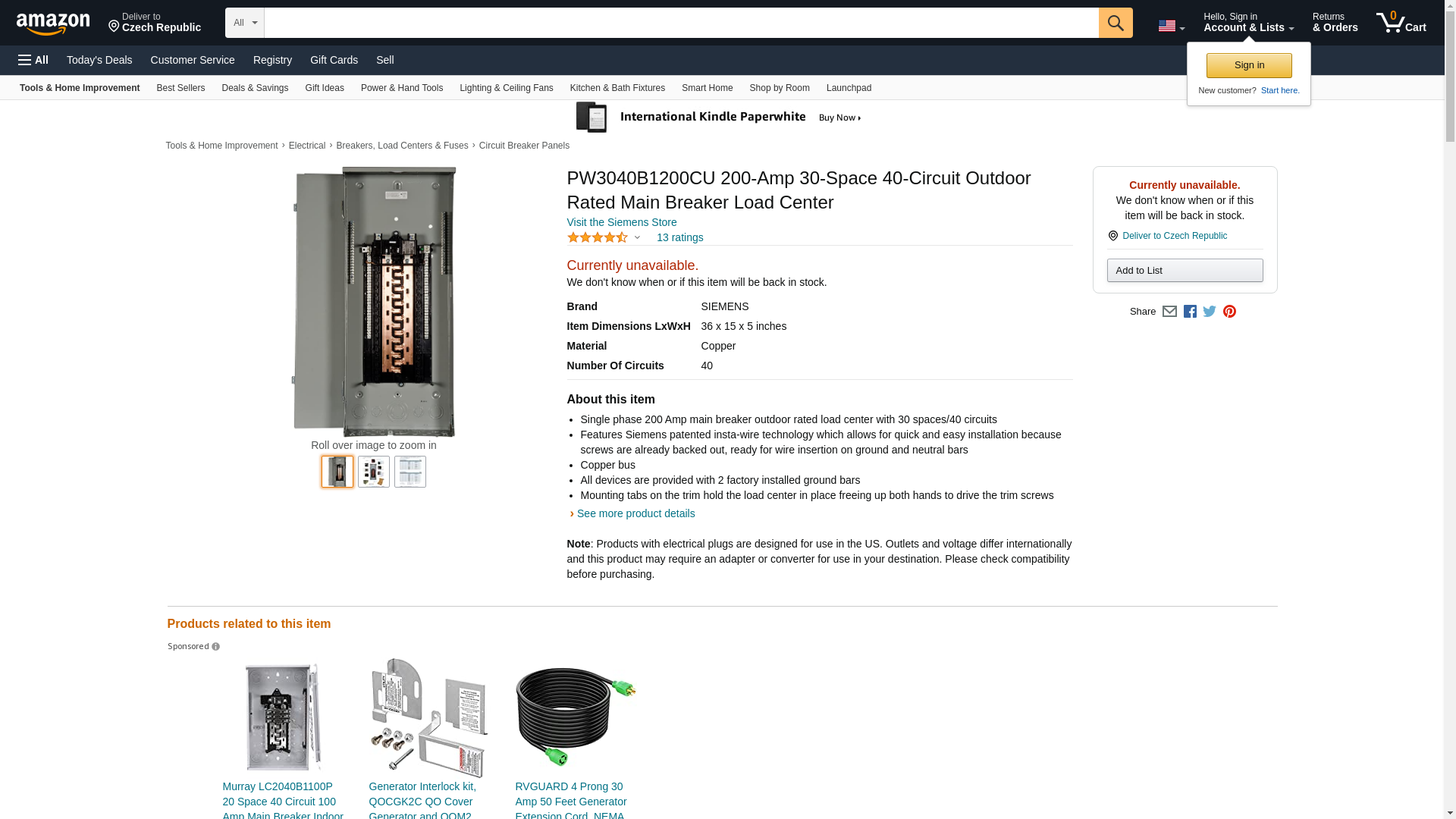Viewport: 1456px width, 819px height.
Task: Open the Best Sellers category tab
Action: (180, 88)
